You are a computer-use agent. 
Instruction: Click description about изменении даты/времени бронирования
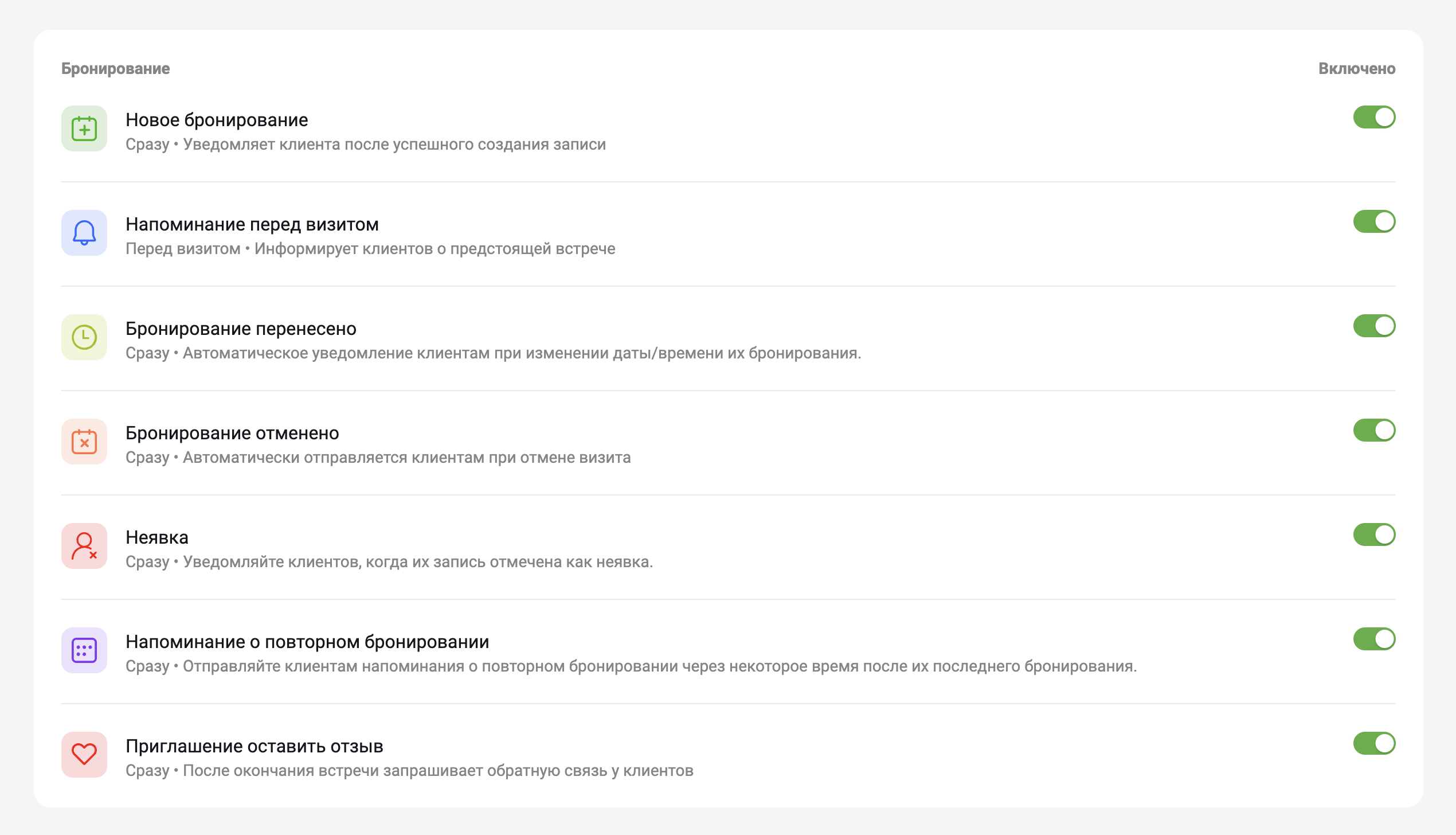pos(522,353)
